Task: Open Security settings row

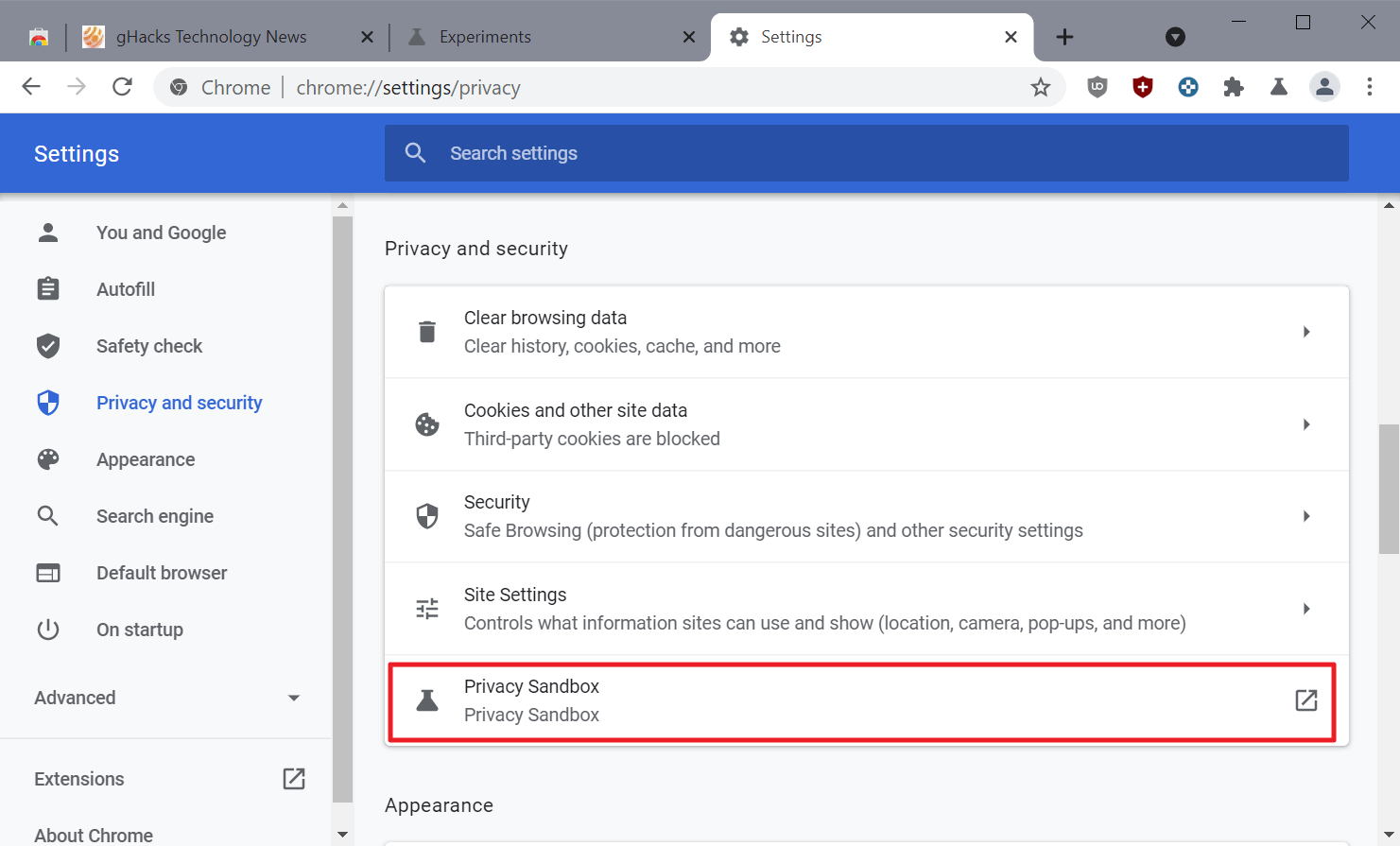Action: [867, 516]
